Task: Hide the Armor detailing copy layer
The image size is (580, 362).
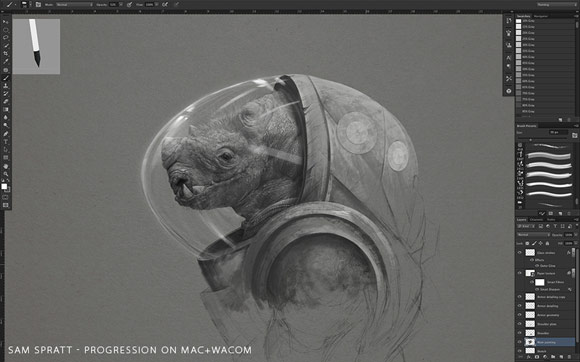Action: click(x=520, y=297)
